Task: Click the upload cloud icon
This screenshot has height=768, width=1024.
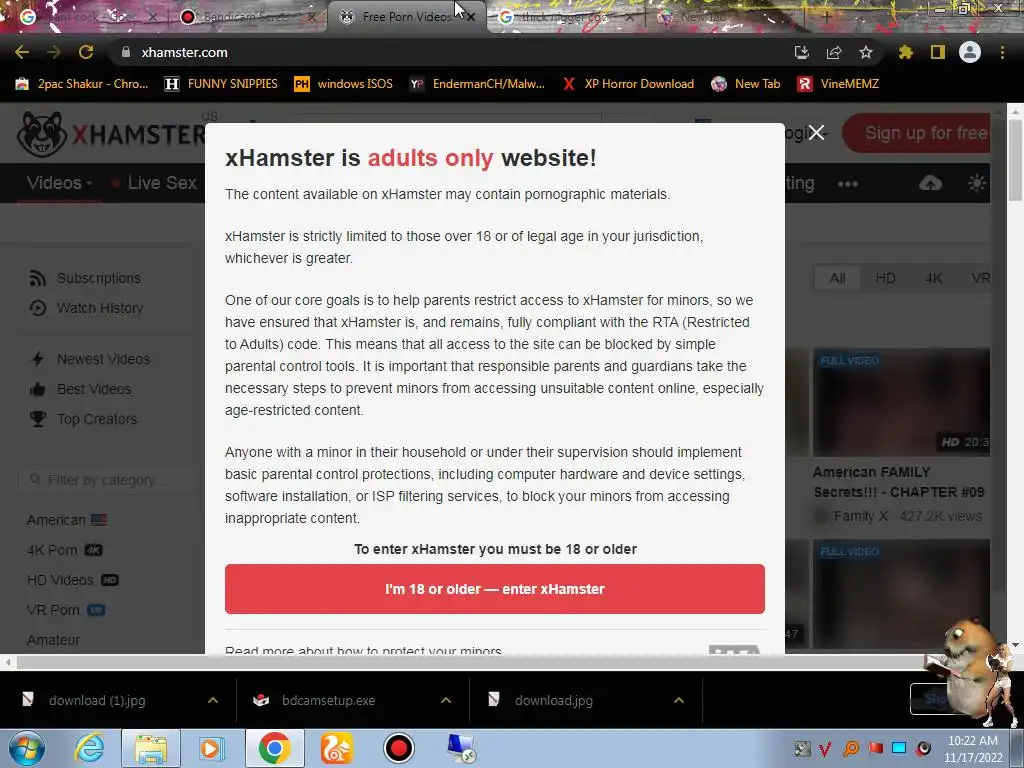Action: pos(930,184)
